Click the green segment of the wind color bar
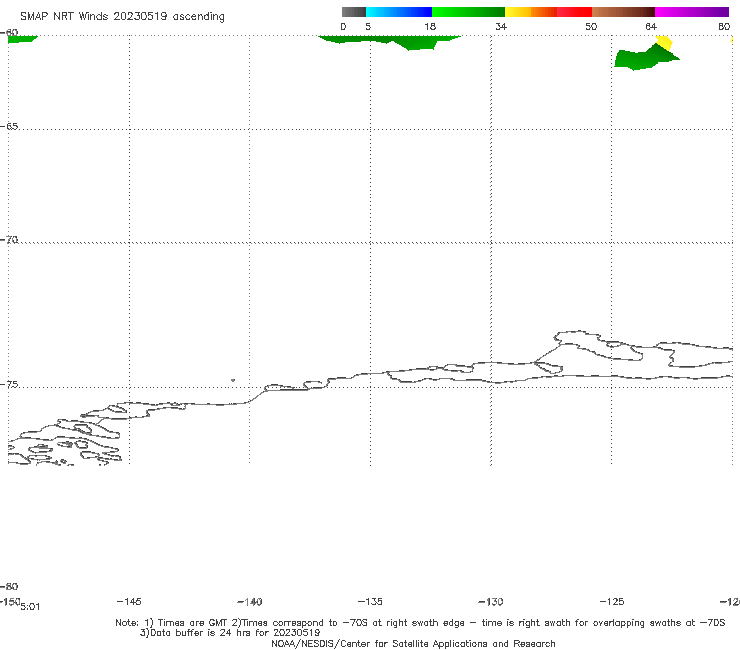This screenshot has width=740, height=650. [468, 12]
